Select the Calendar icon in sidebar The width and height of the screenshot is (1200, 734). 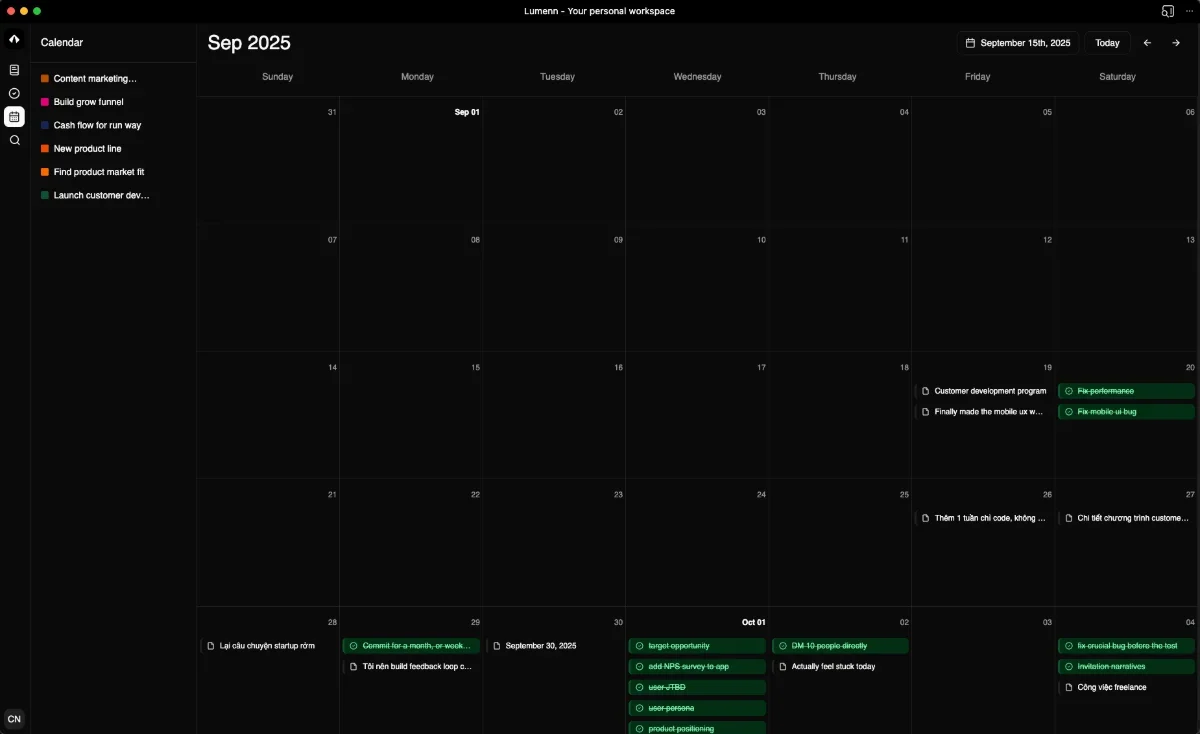(13, 117)
